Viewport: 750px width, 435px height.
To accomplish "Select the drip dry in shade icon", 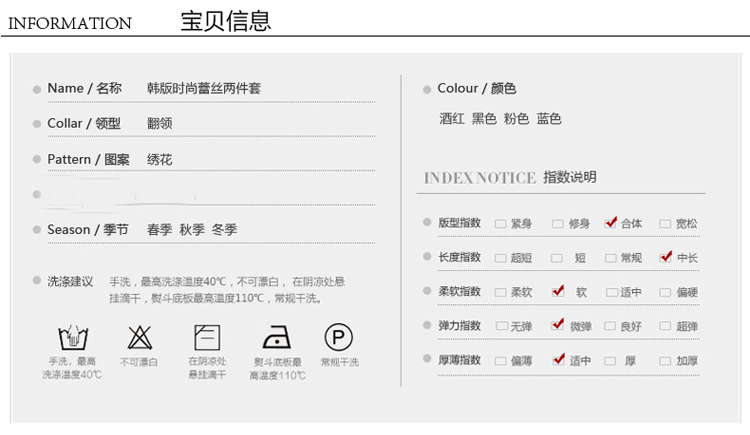I will point(207,336).
